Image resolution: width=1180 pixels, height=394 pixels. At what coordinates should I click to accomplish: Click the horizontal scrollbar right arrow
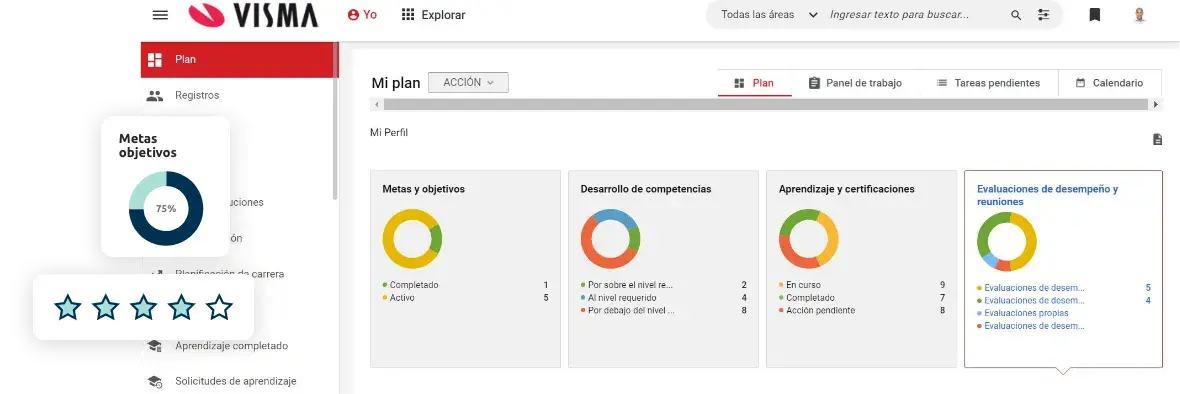pyautogui.click(x=1157, y=105)
